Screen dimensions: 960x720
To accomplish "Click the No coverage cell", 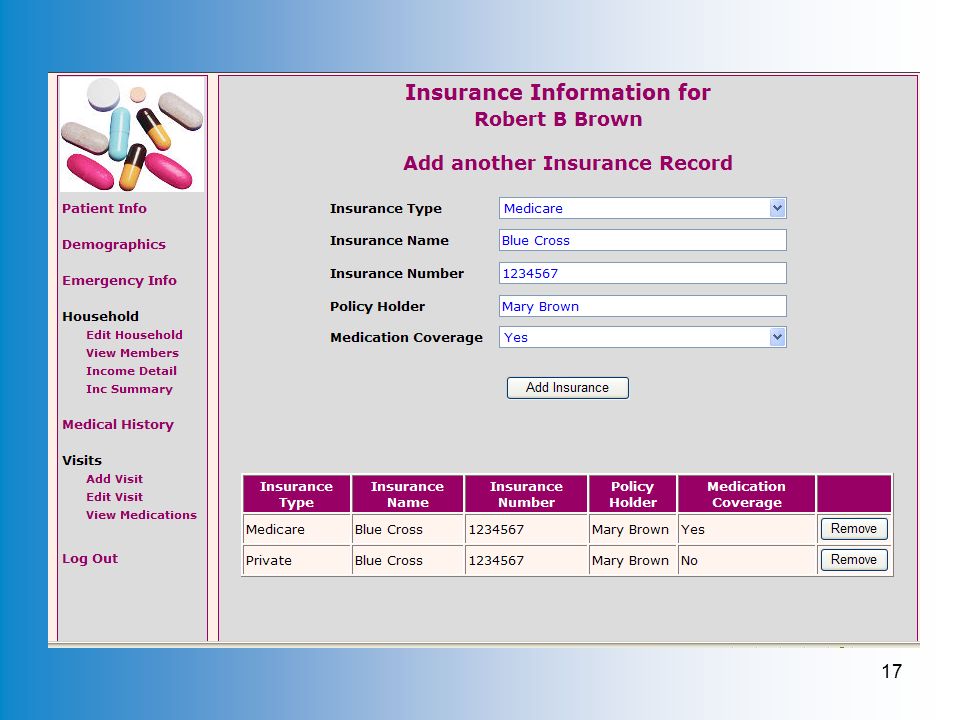I will point(747,560).
